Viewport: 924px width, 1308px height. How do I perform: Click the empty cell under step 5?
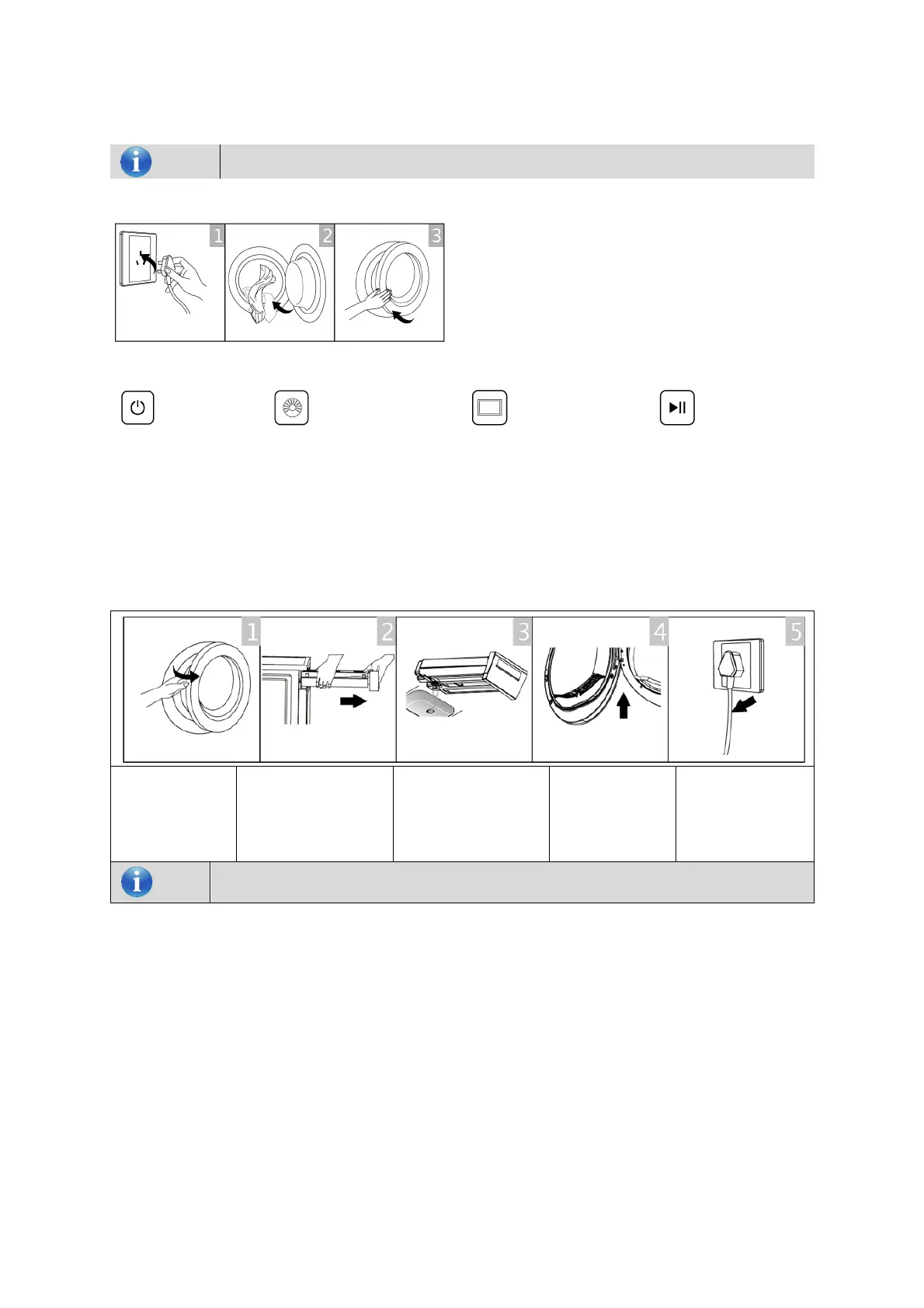pos(745,814)
